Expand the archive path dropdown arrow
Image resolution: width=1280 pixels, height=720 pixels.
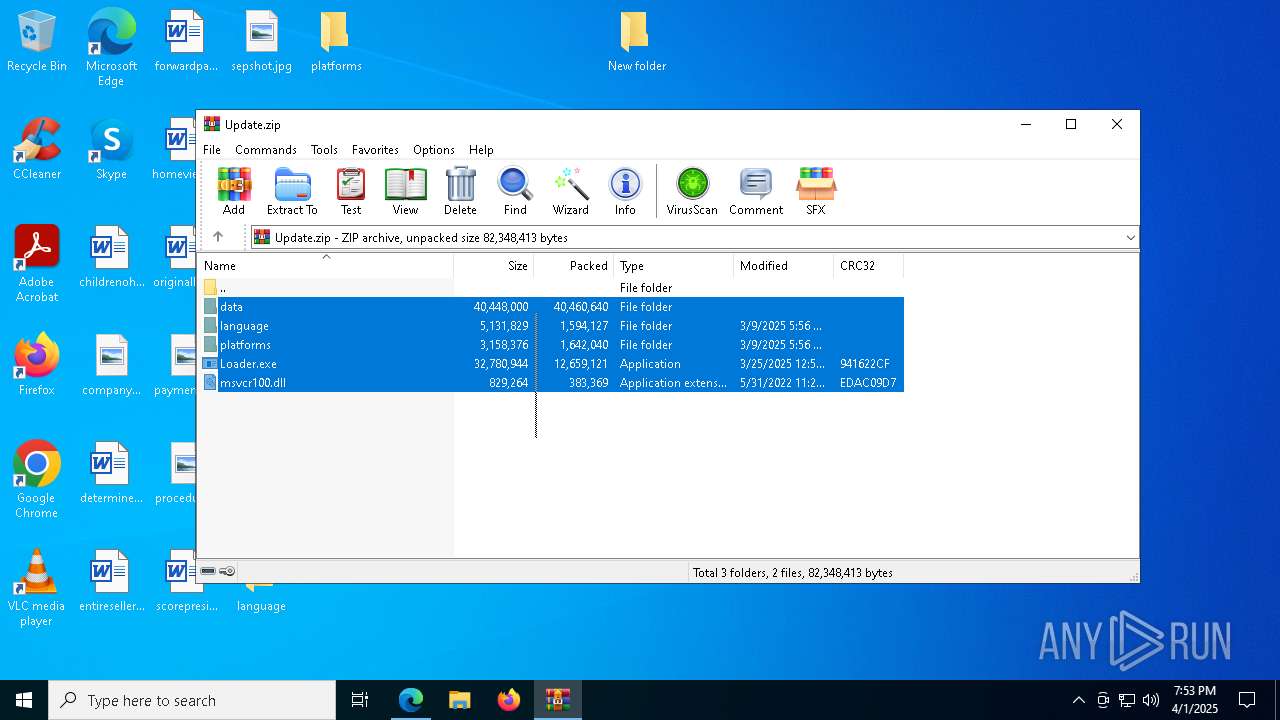[x=1130, y=238]
